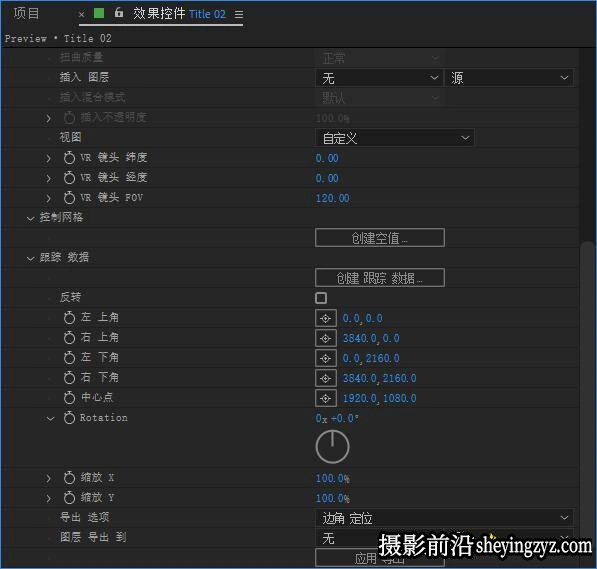Click crosshair point picker for 右 上角
Image resolution: width=597 pixels, height=569 pixels.
(326, 338)
